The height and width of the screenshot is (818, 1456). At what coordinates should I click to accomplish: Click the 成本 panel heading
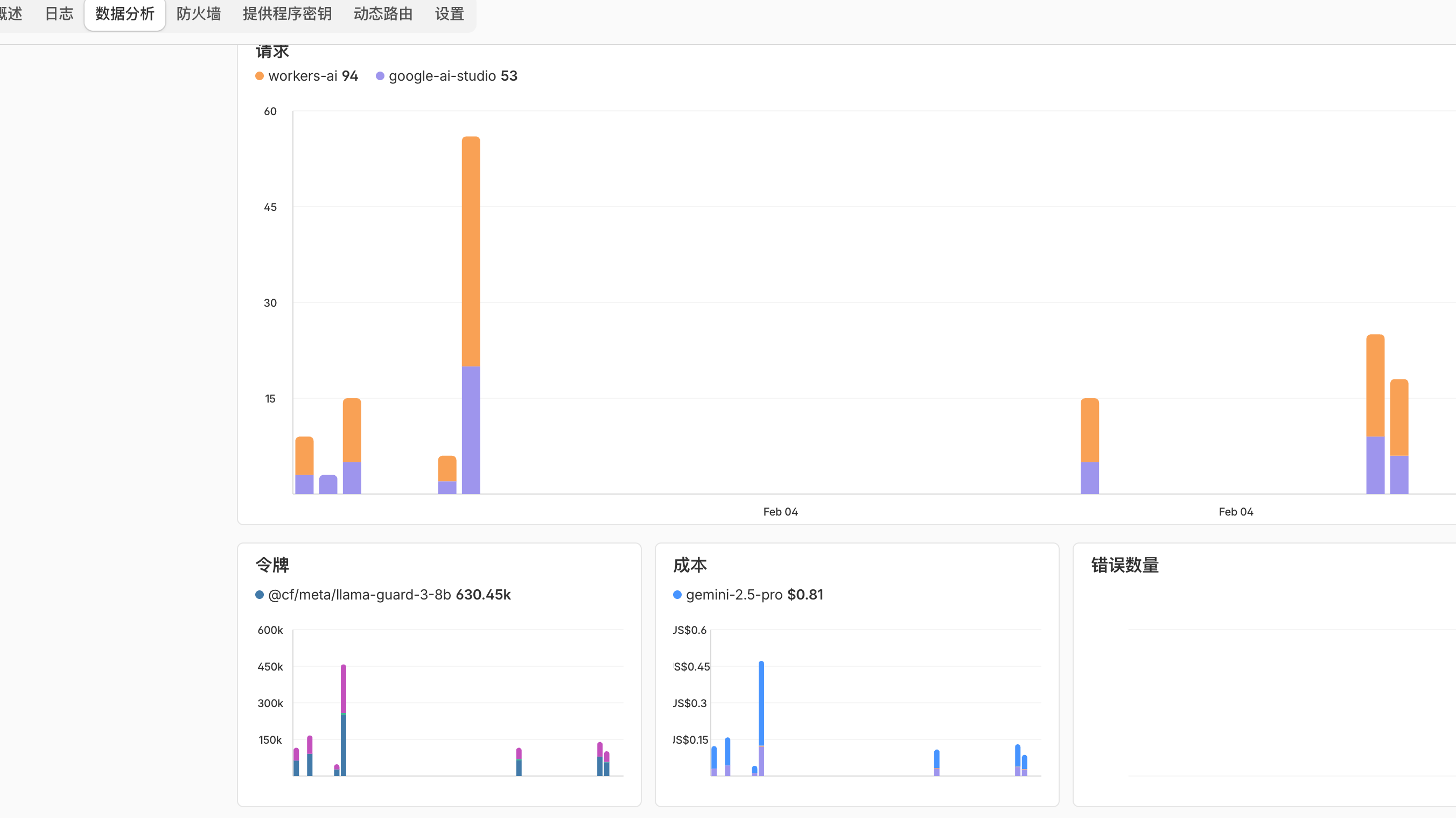pos(690,565)
